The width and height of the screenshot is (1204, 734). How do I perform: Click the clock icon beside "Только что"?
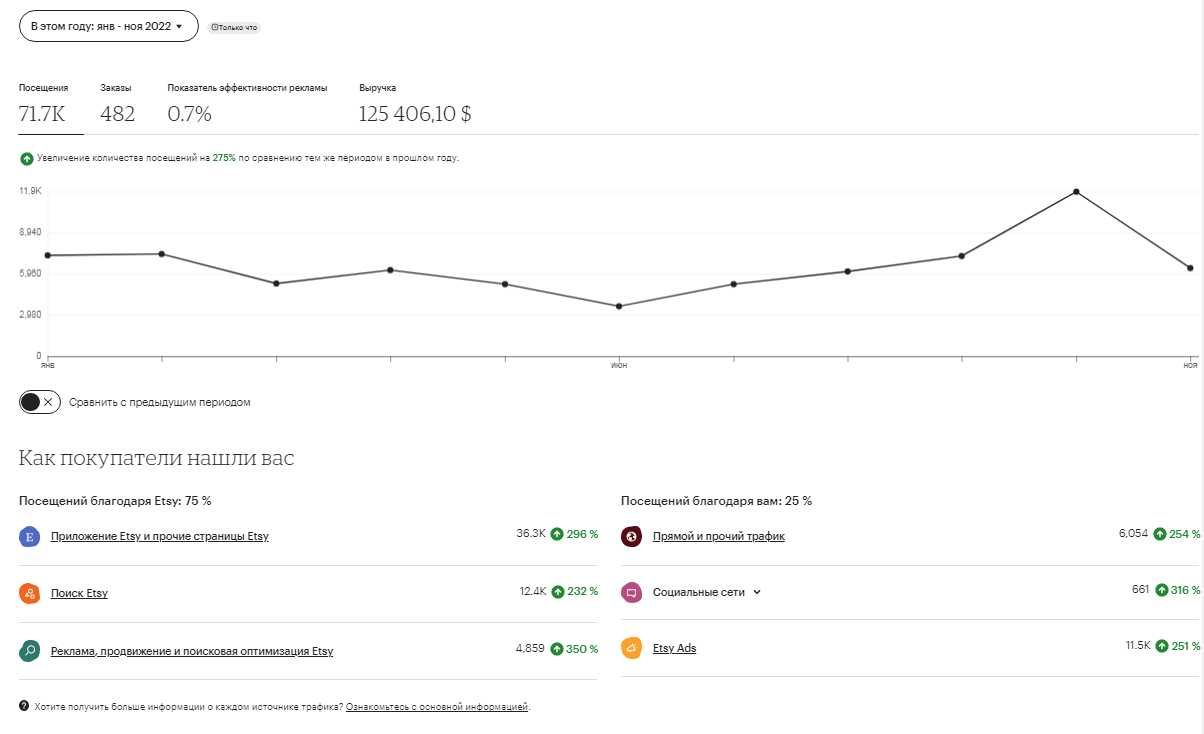(x=213, y=28)
